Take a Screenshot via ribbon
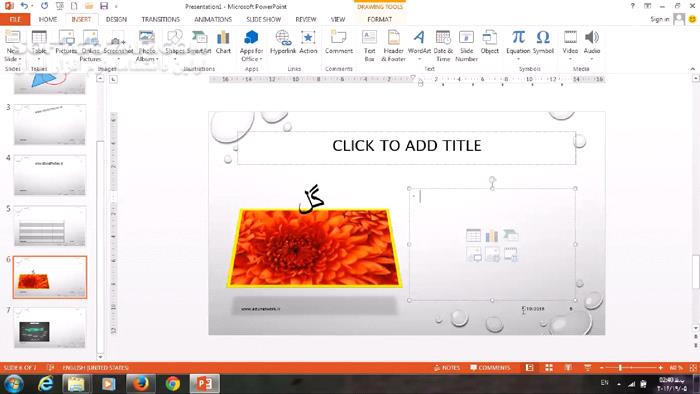This screenshot has height=394, width=700. [118, 42]
